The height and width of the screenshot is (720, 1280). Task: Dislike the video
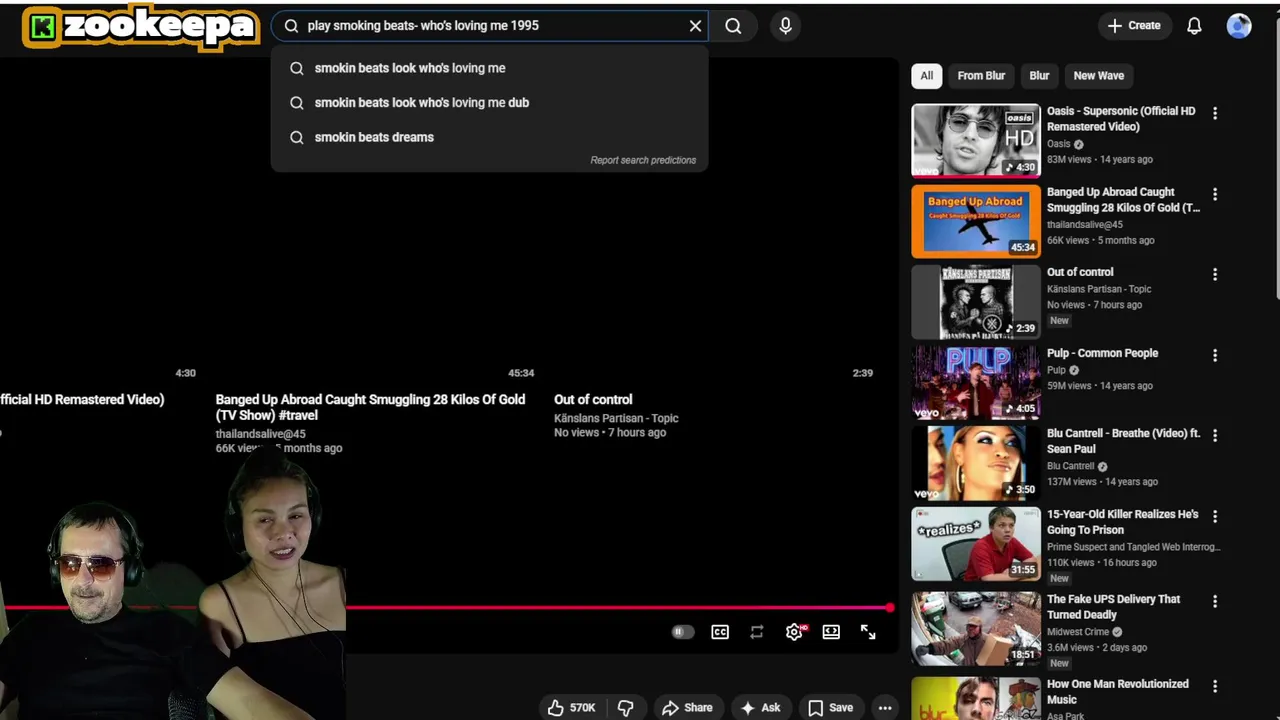pos(626,708)
